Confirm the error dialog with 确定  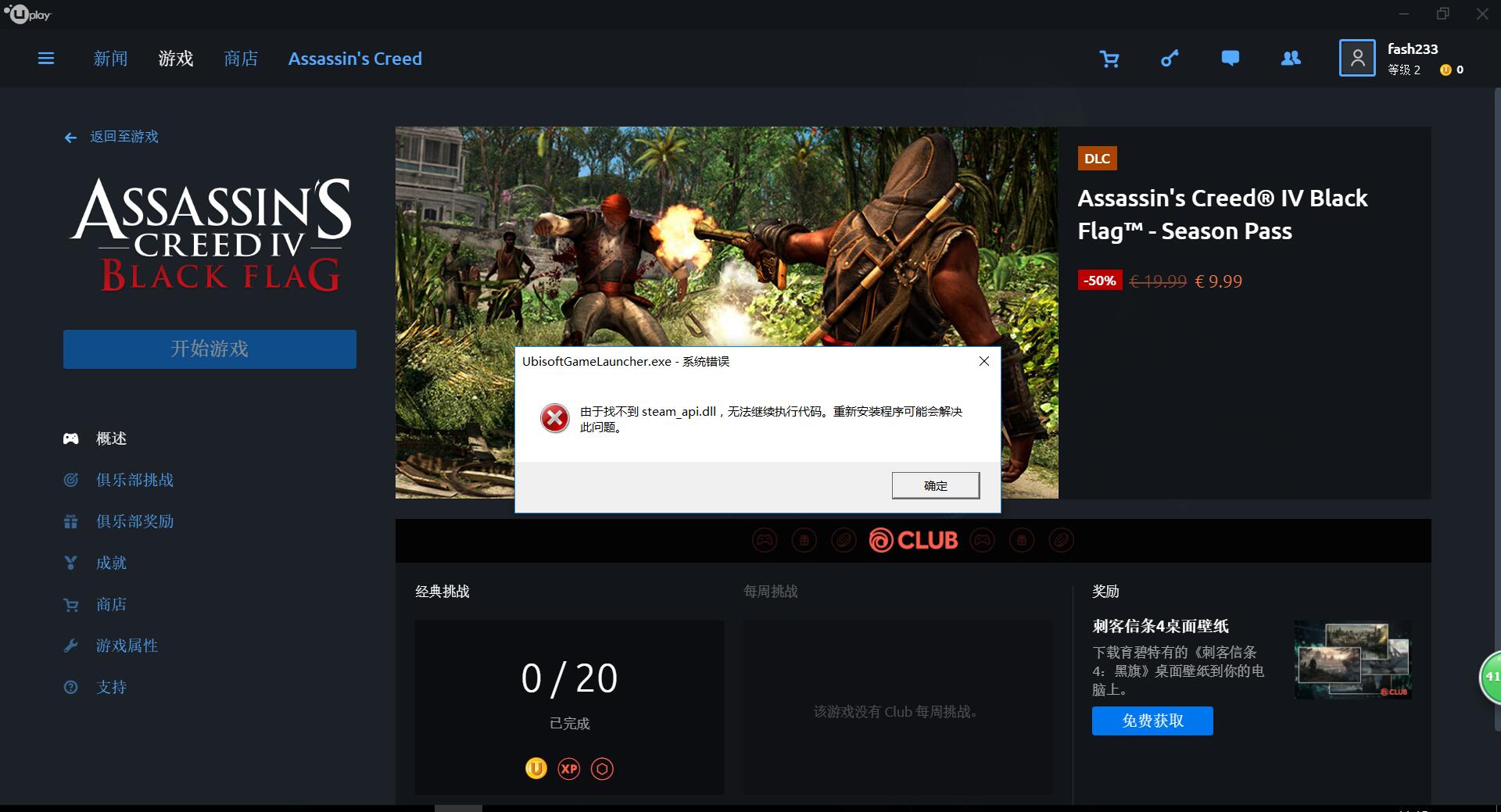936,485
